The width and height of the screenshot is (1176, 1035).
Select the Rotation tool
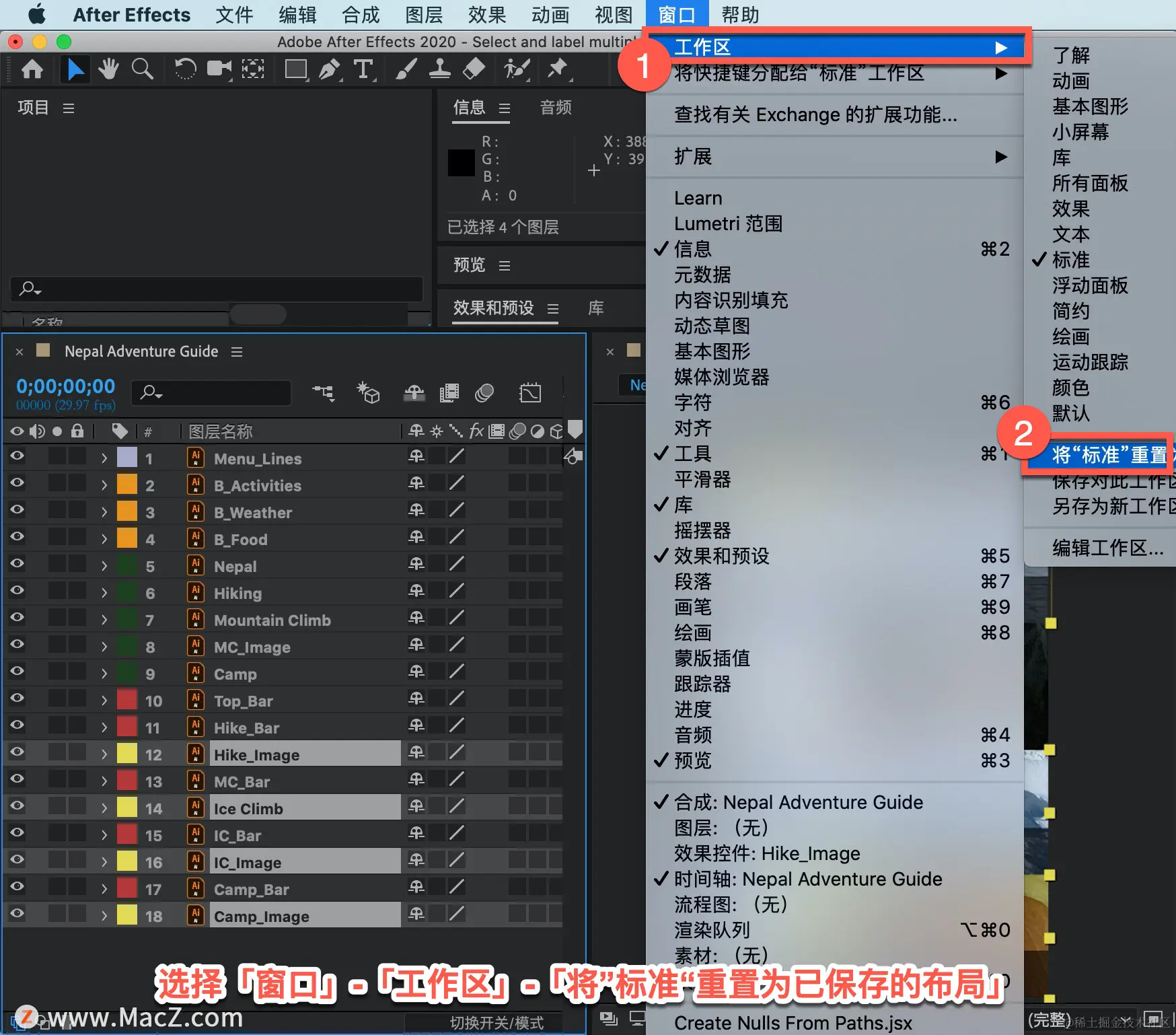[x=185, y=69]
